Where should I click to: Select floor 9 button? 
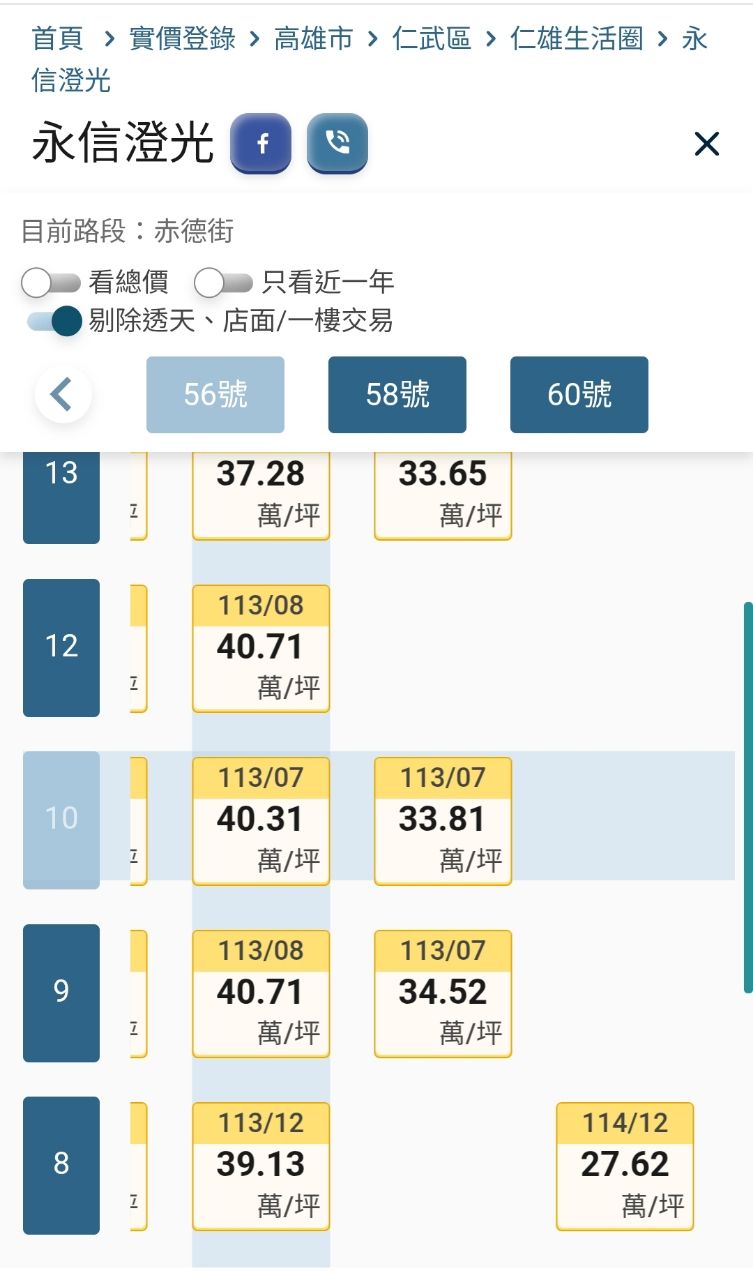tap(60, 991)
